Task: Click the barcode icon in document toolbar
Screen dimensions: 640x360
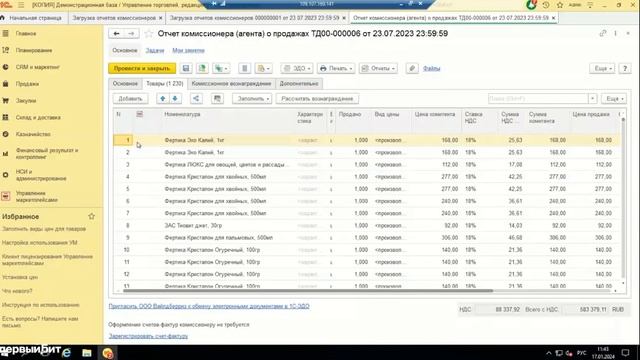Action: (244, 68)
